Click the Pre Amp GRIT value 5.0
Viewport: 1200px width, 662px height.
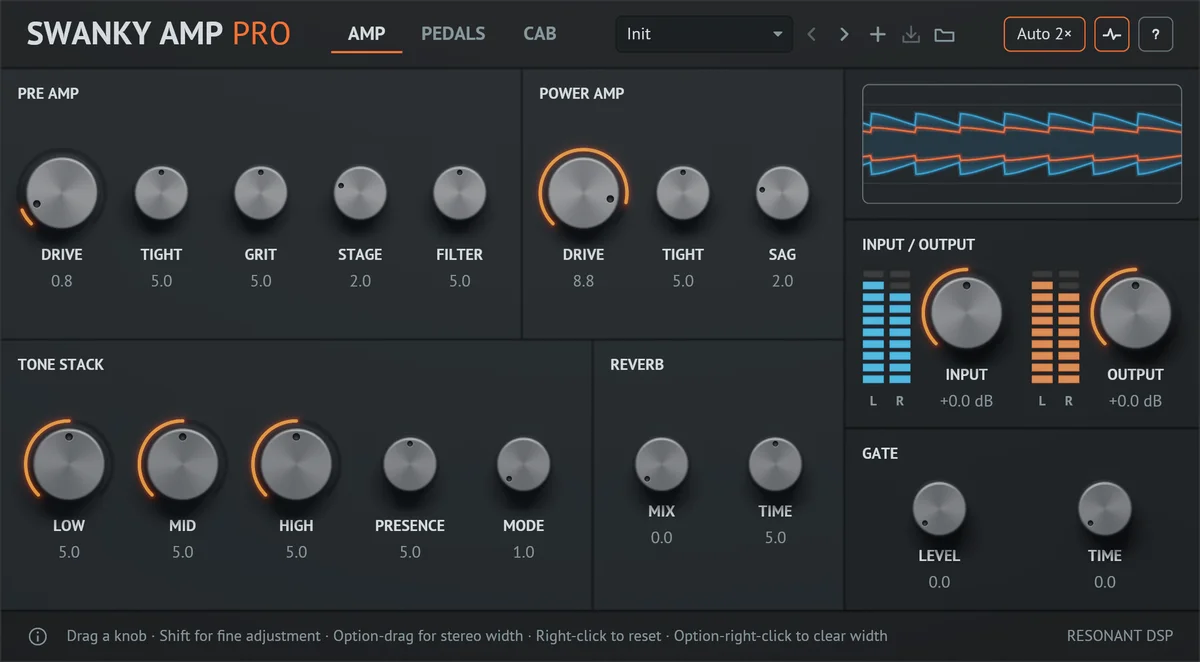pyautogui.click(x=261, y=281)
